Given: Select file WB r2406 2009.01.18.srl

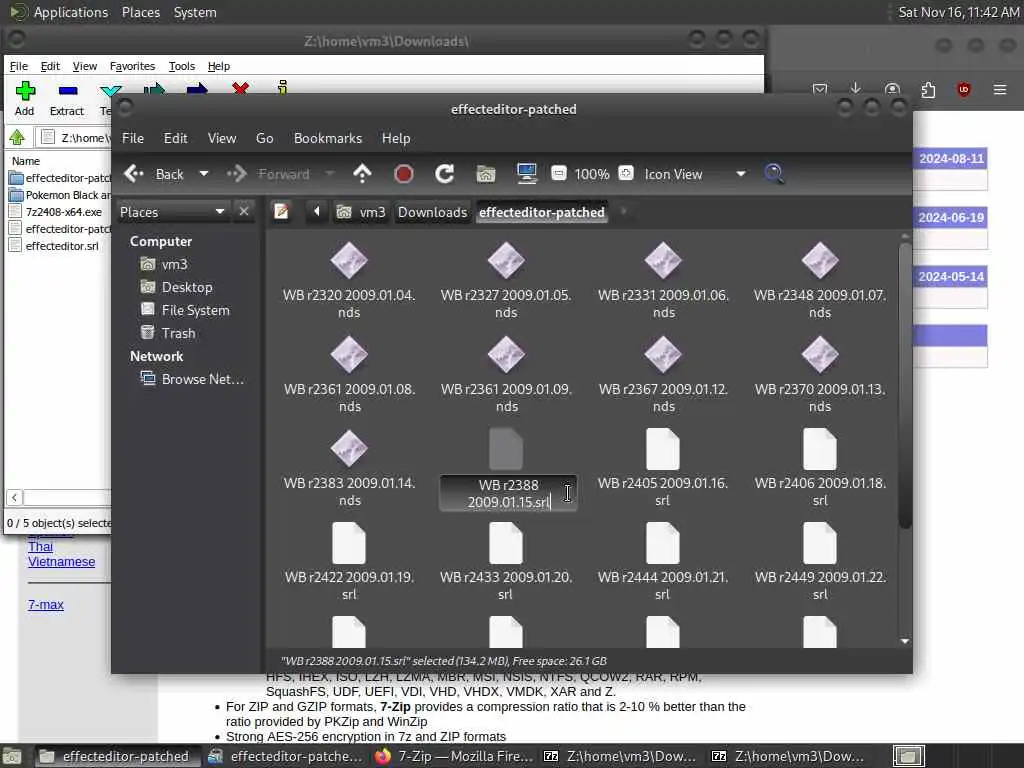Looking at the screenshot, I should pos(820,468).
